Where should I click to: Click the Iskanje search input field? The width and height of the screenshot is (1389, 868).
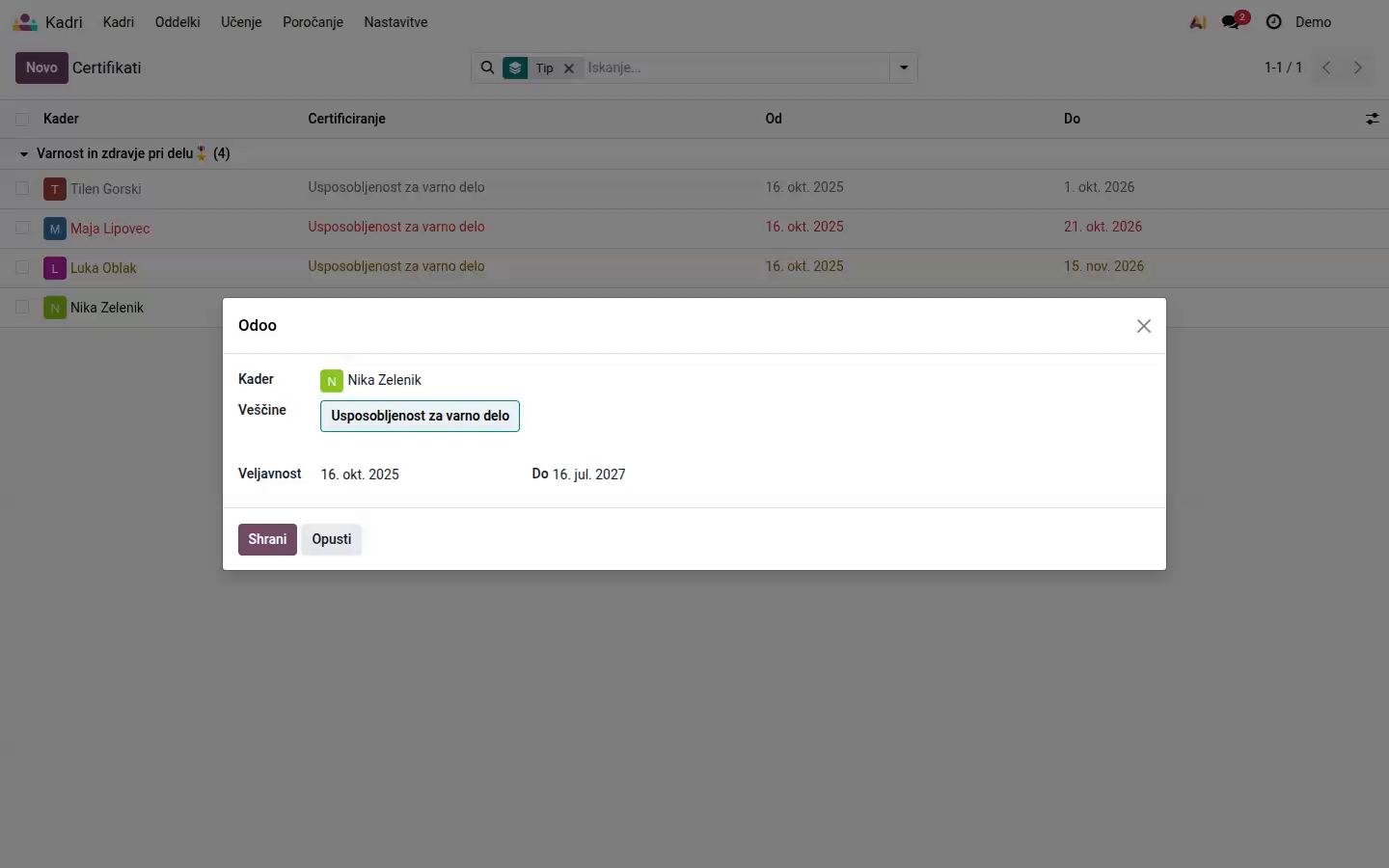[x=735, y=68]
